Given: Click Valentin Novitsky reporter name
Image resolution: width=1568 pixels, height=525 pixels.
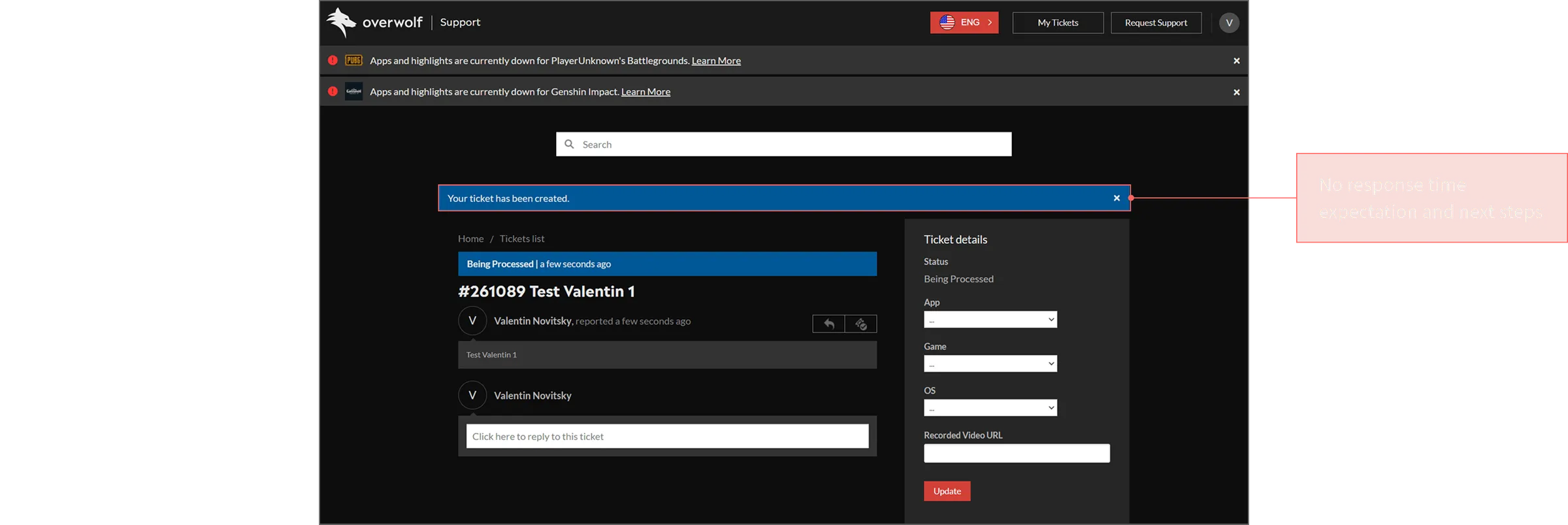Looking at the screenshot, I should click(532, 321).
